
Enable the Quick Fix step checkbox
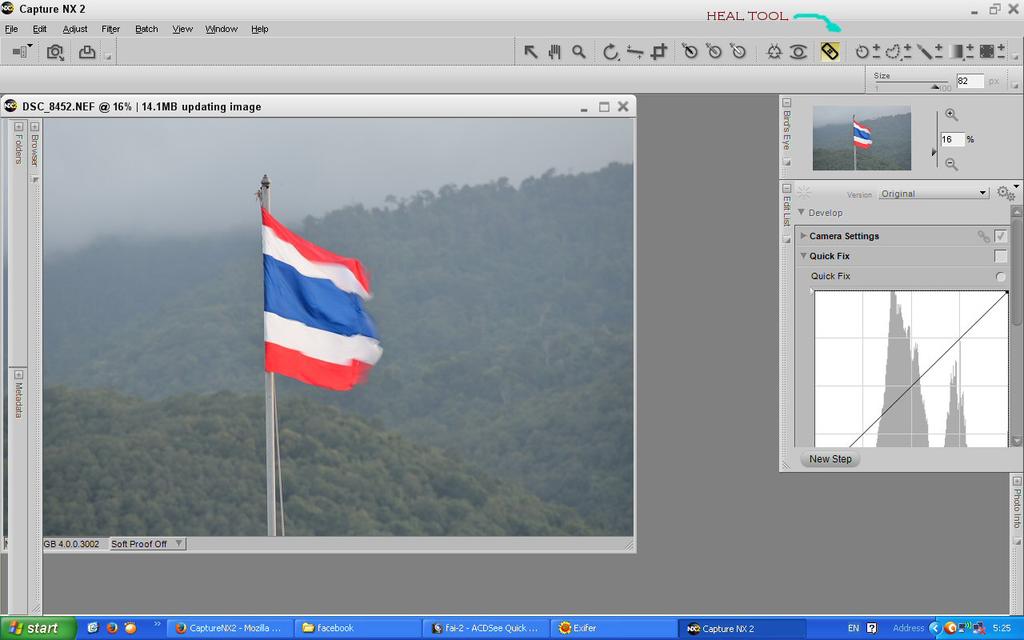tap(1000, 256)
